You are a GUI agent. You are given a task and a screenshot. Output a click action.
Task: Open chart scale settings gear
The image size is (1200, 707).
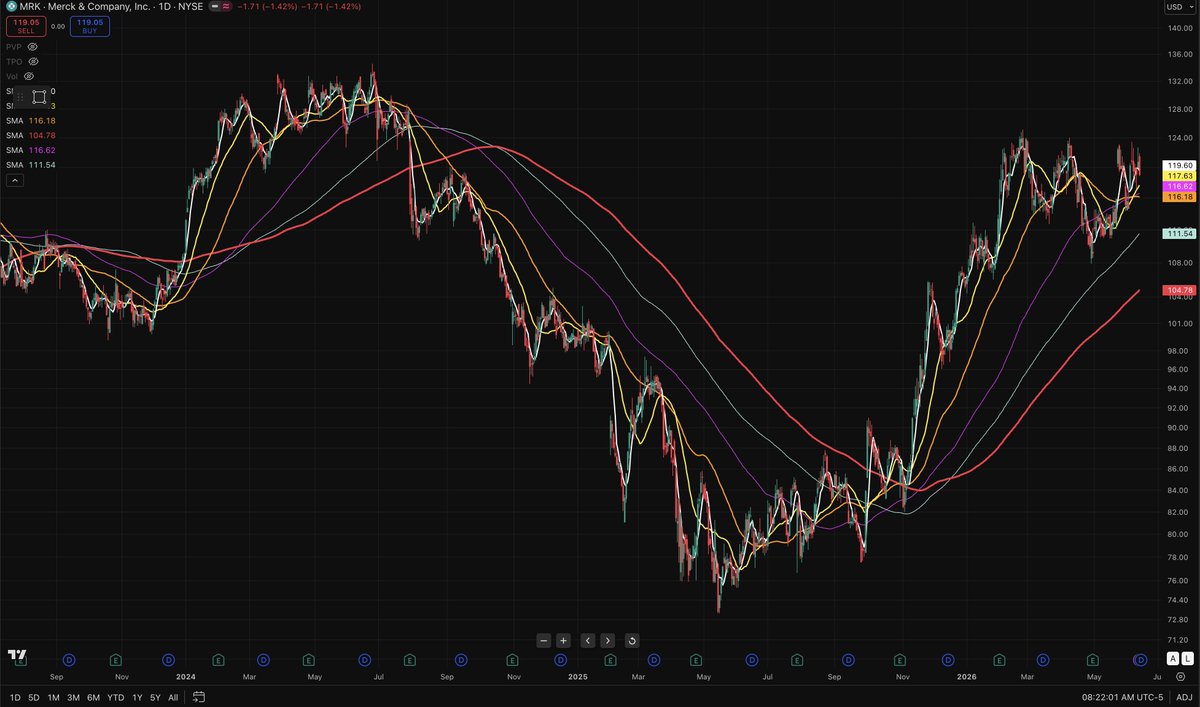[1180, 677]
